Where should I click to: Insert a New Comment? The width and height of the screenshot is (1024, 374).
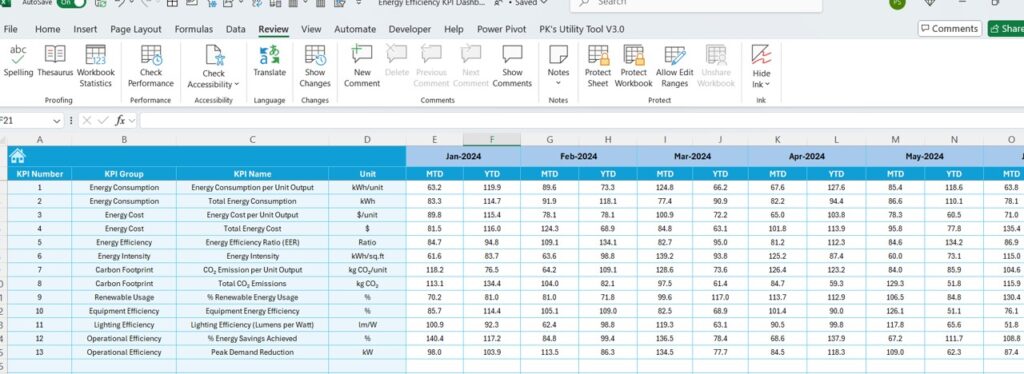(362, 66)
